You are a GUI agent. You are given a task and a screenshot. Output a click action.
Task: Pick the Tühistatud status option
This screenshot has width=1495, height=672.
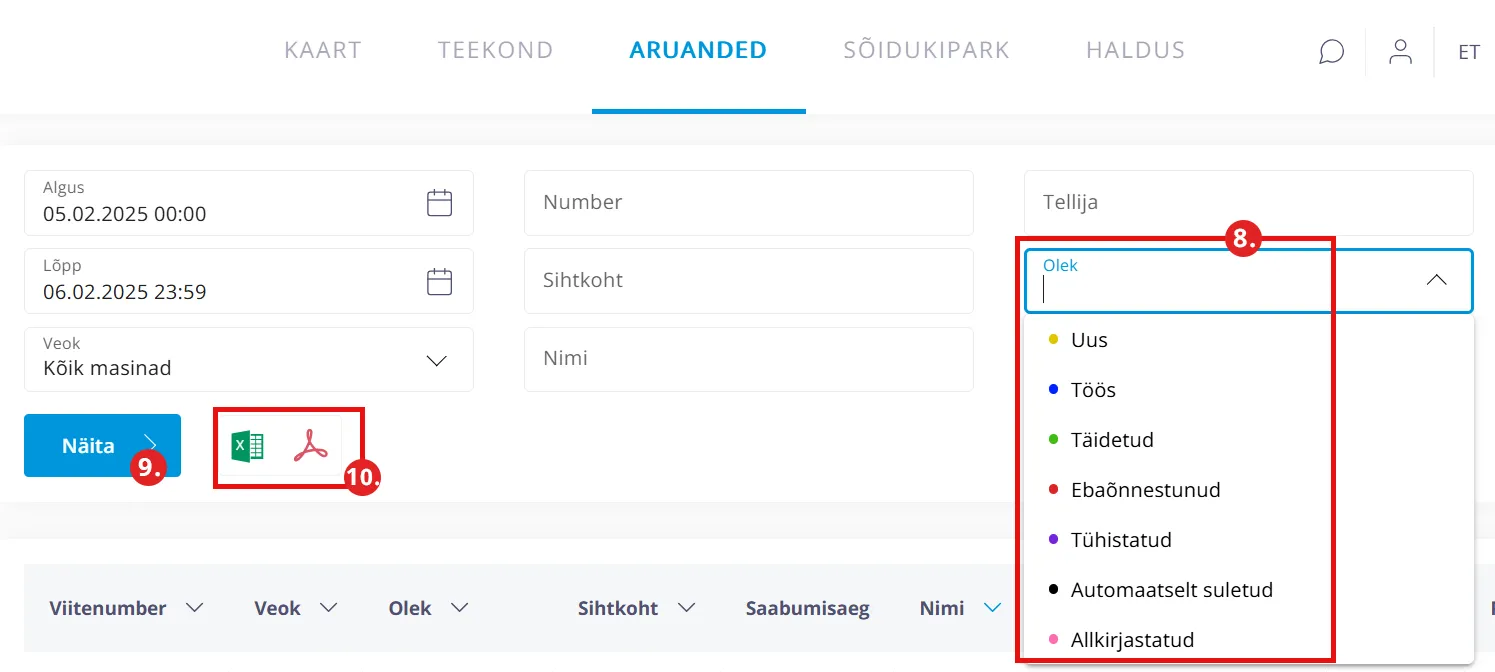[1120, 540]
